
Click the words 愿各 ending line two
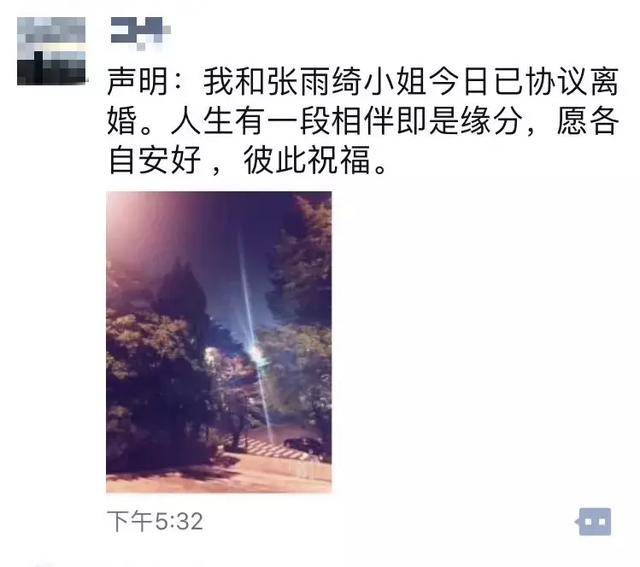[x=588, y=121]
